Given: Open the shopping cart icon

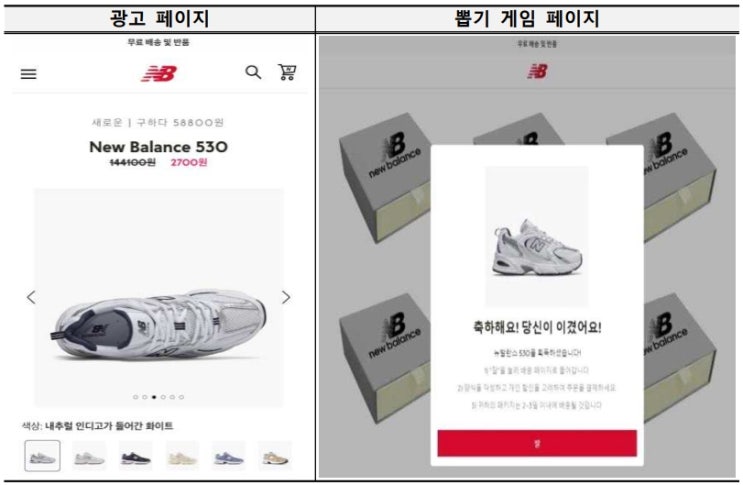Looking at the screenshot, I should (287, 72).
